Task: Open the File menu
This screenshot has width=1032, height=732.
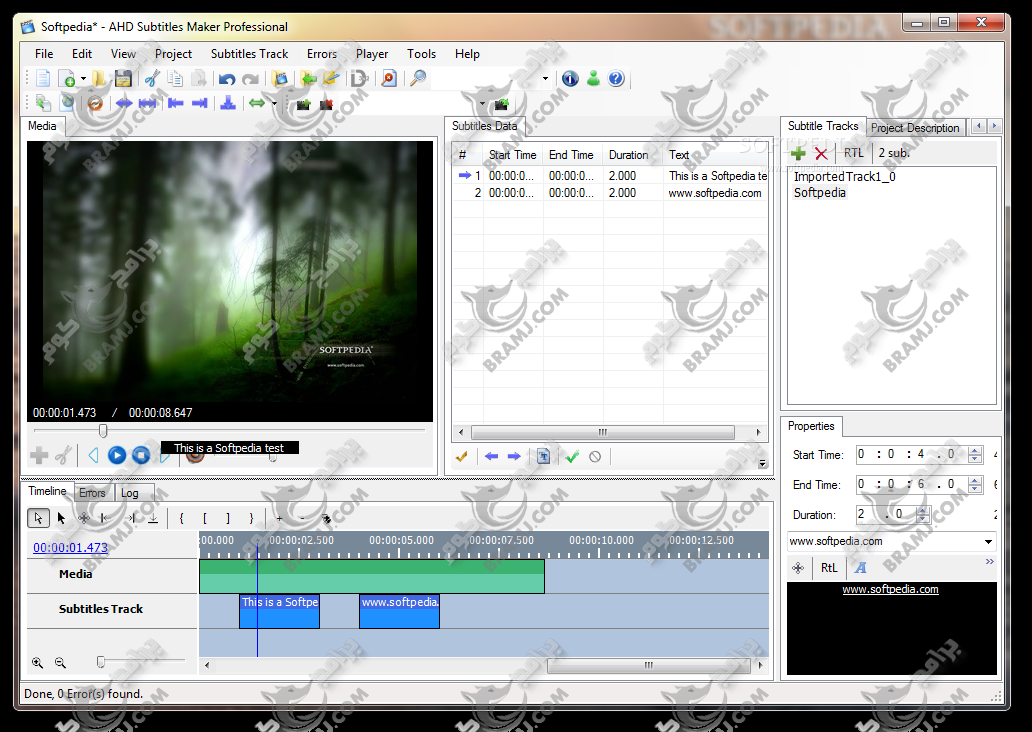Action: click(44, 54)
